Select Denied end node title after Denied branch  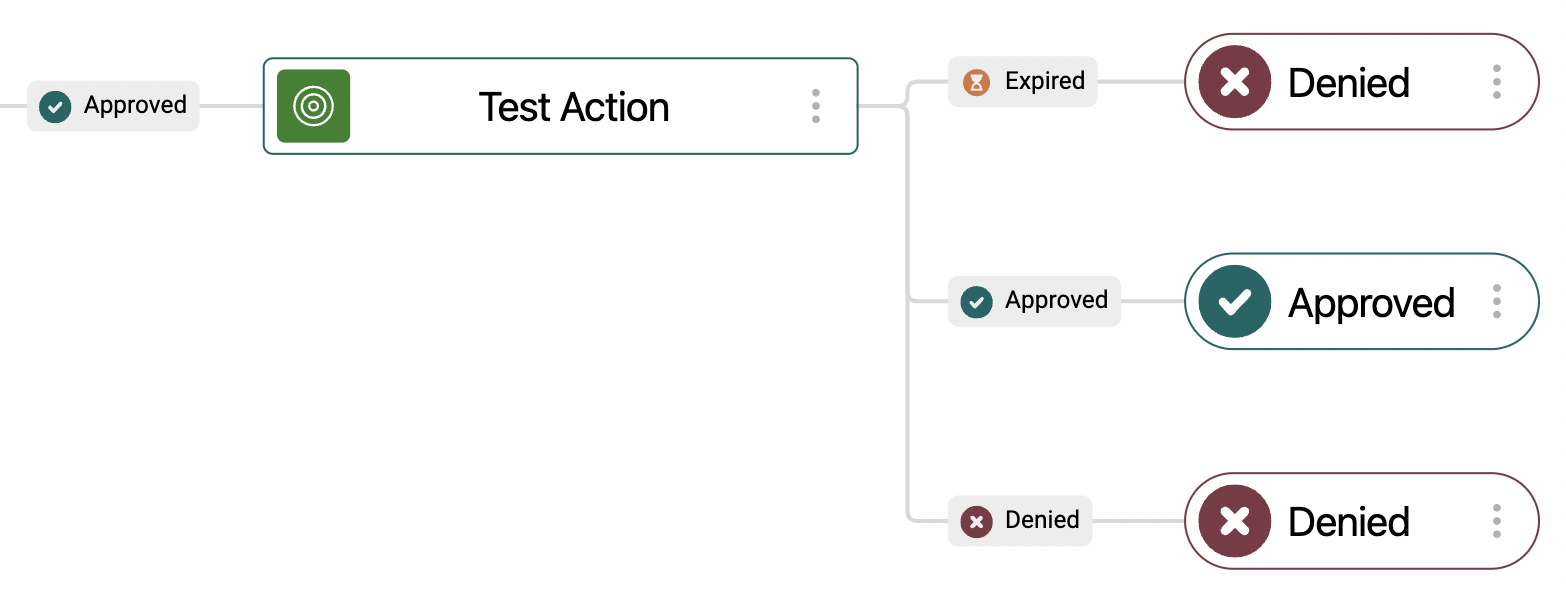pos(1349,521)
